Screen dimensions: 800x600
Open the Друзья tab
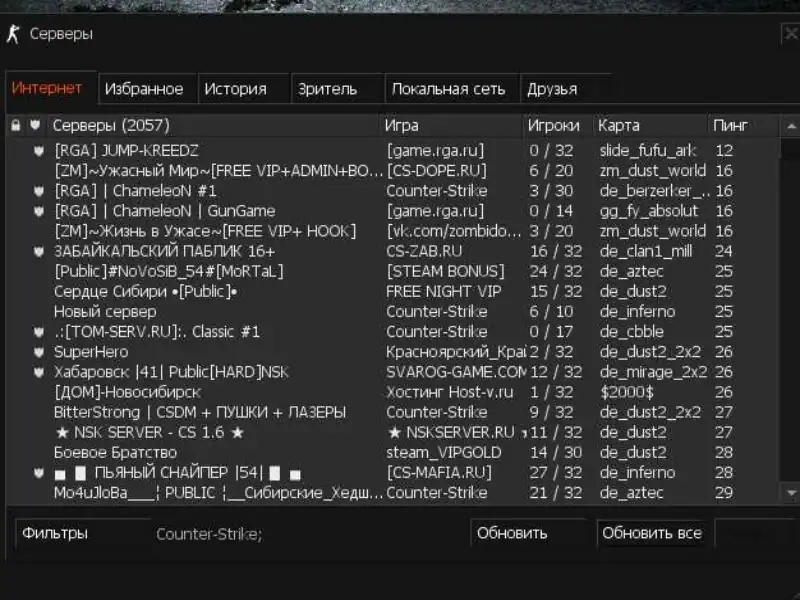pos(565,89)
